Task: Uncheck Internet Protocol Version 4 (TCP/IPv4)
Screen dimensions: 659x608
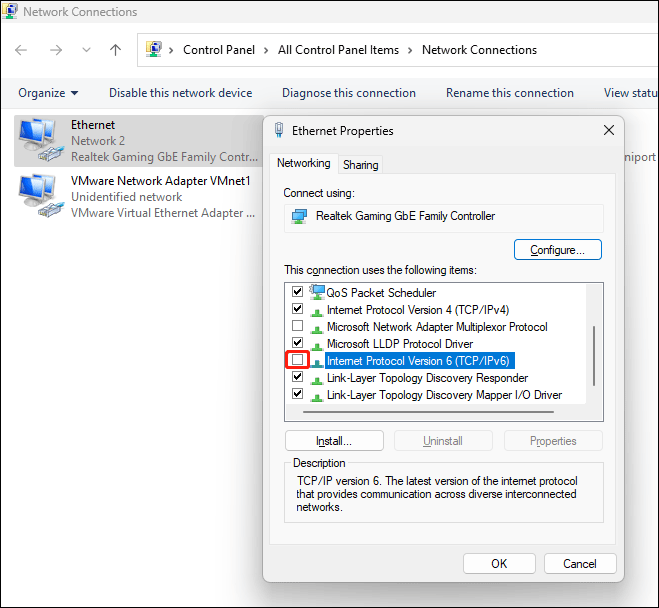Action: (297, 310)
